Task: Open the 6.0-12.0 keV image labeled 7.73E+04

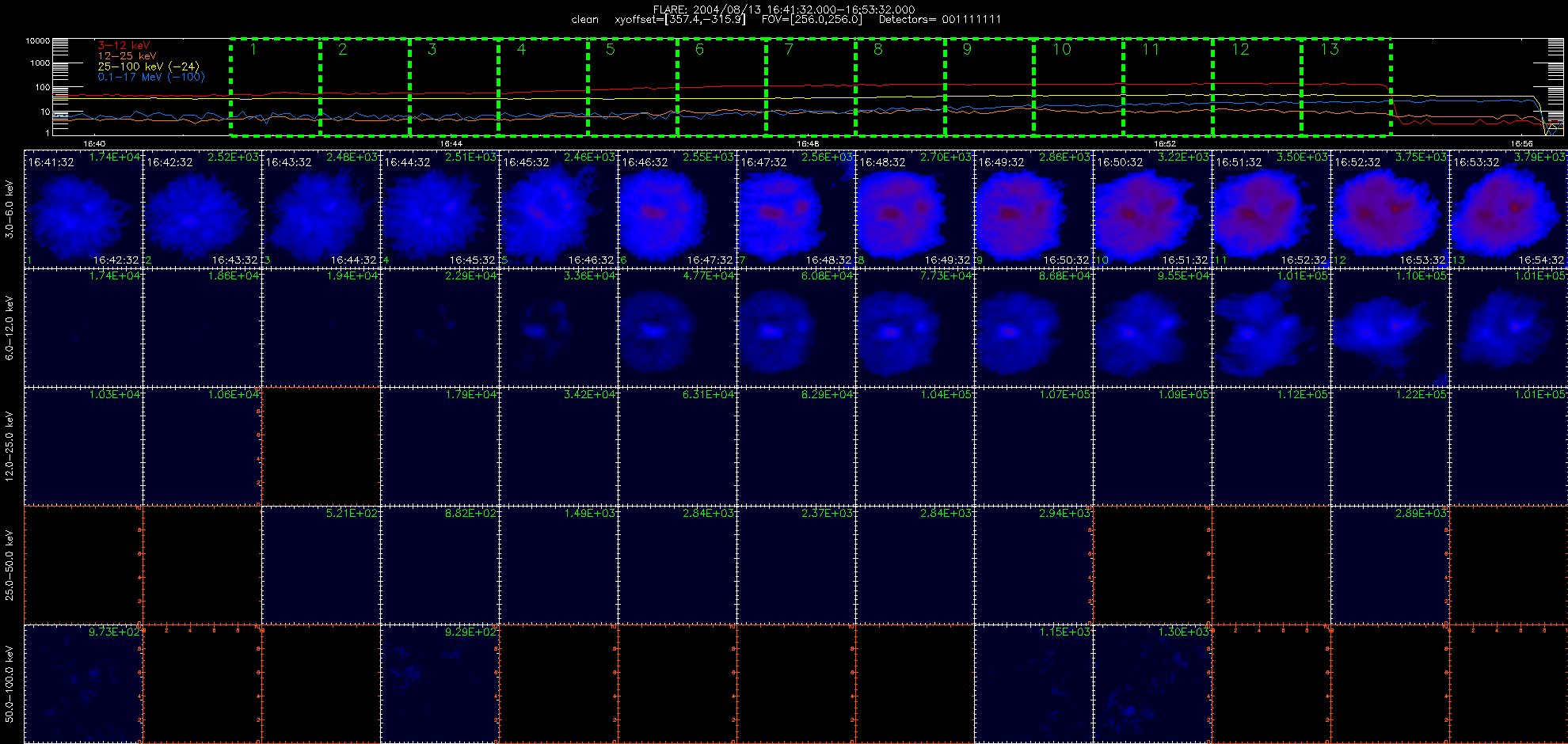Action: (915, 328)
